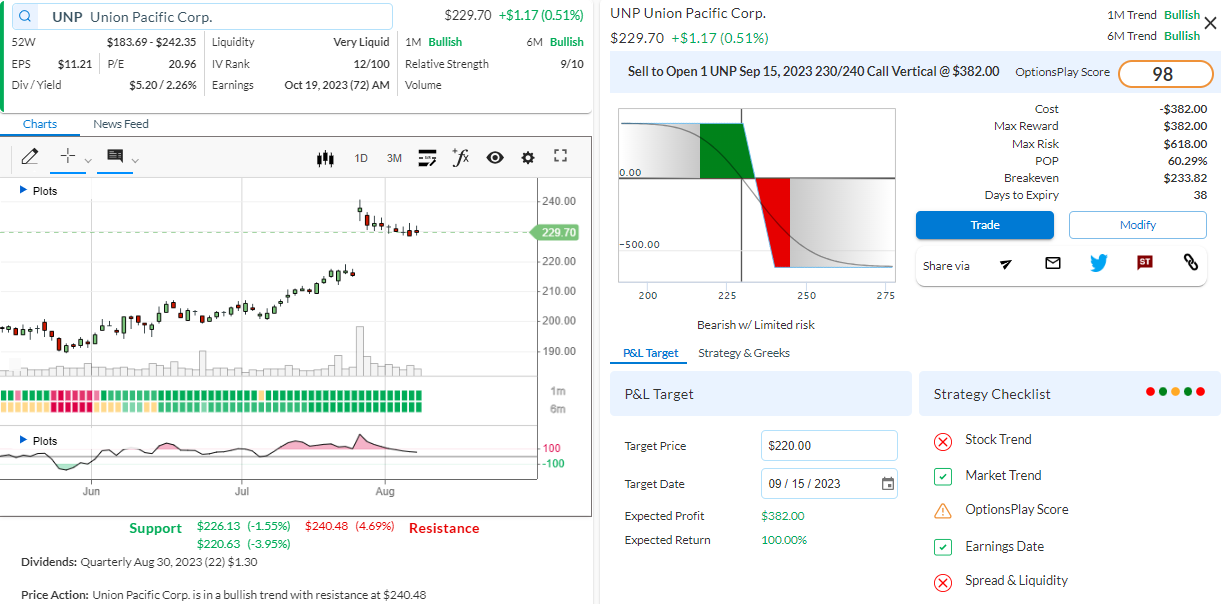1222x604 pixels.
Task: Toggle the Market Trend checkbox
Action: pyautogui.click(x=942, y=476)
